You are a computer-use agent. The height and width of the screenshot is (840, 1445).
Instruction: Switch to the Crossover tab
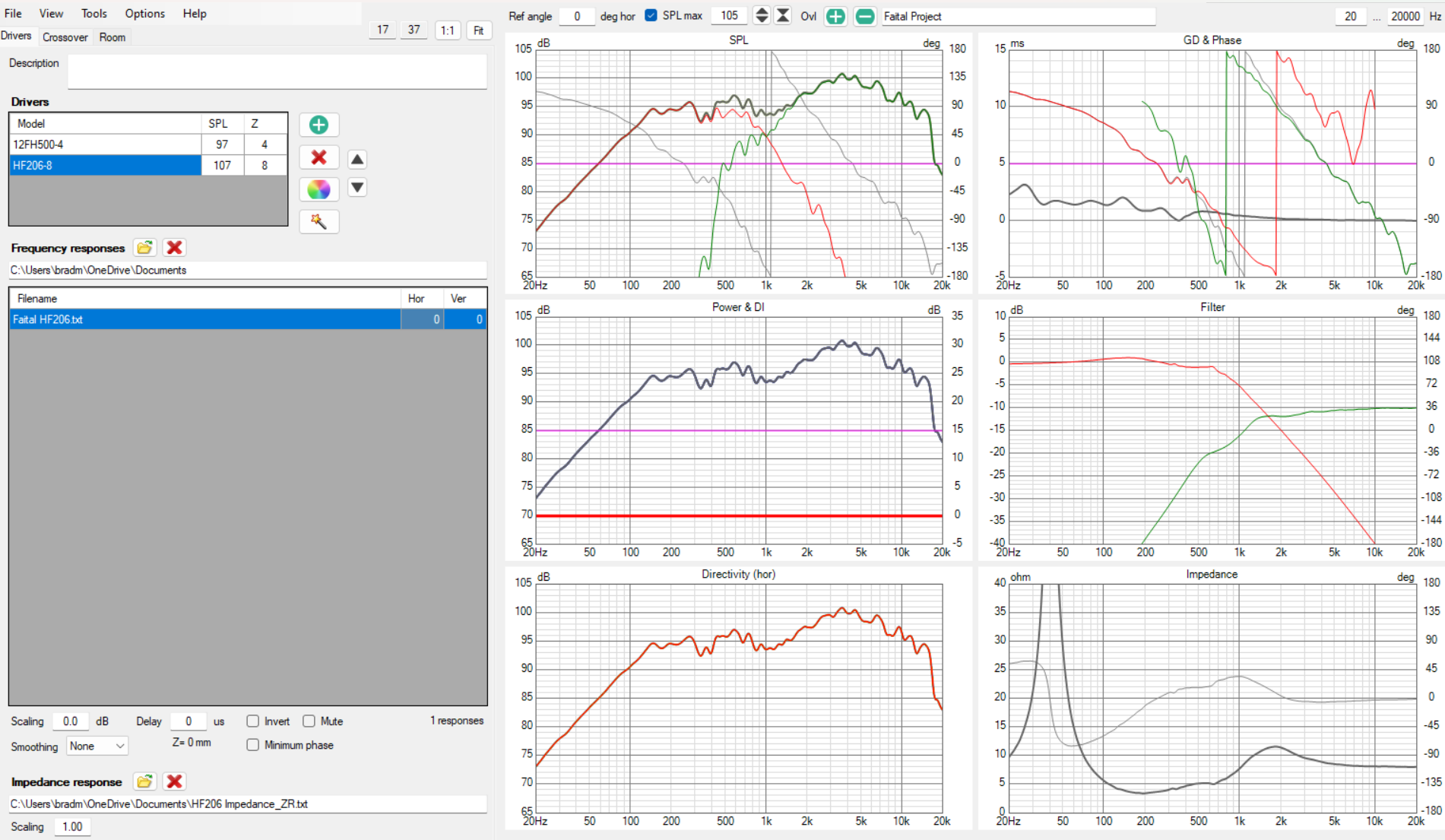pyautogui.click(x=65, y=37)
